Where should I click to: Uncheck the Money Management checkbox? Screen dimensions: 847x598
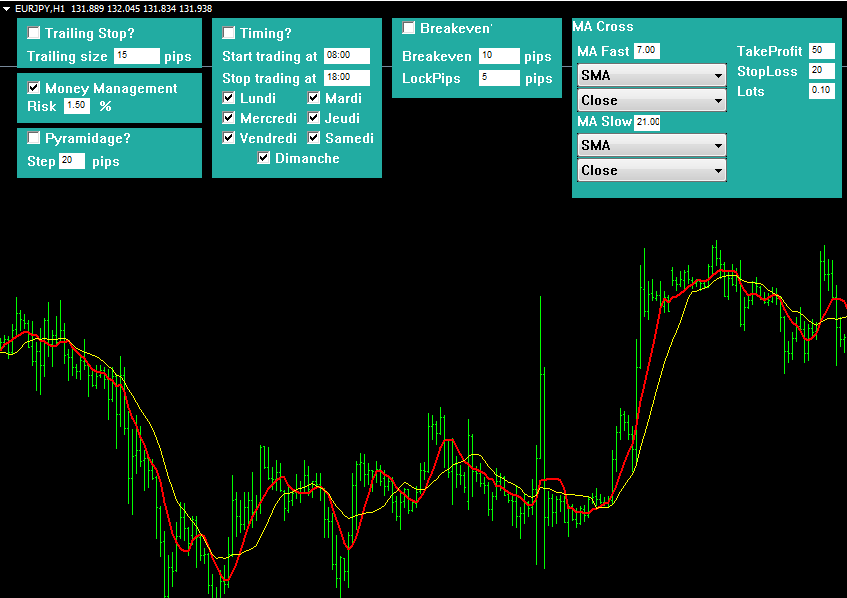click(x=34, y=88)
